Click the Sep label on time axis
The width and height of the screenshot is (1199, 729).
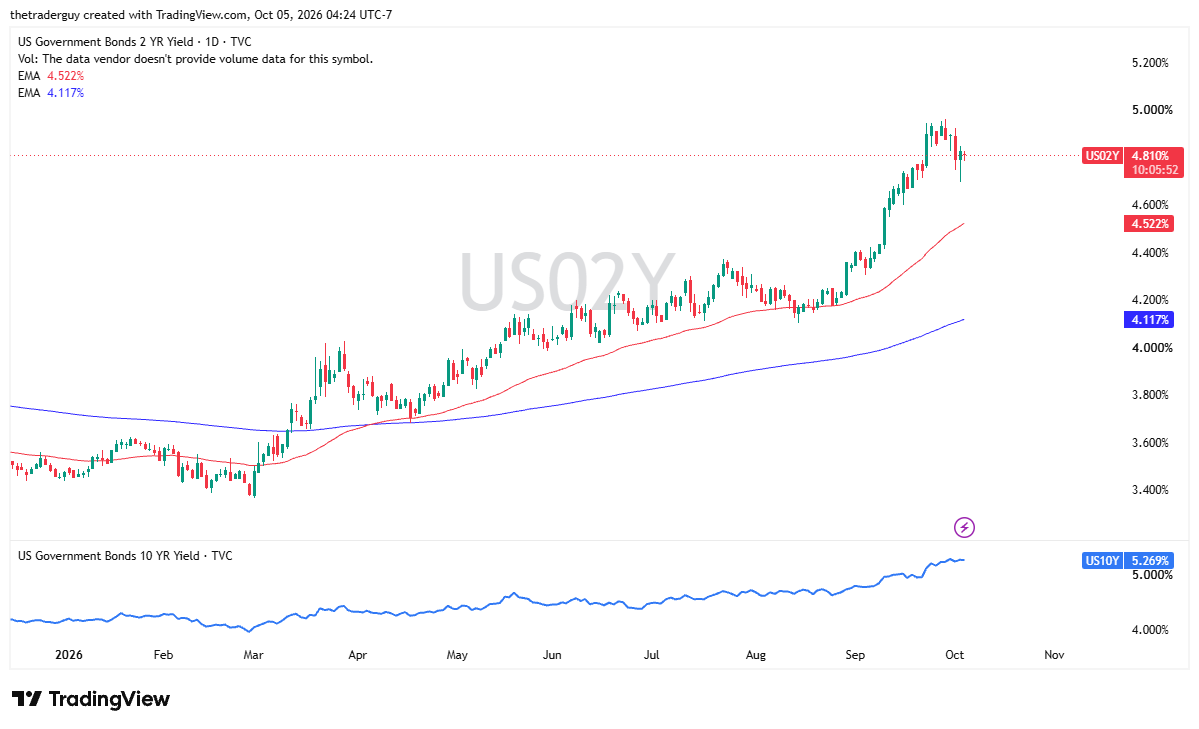tap(855, 655)
